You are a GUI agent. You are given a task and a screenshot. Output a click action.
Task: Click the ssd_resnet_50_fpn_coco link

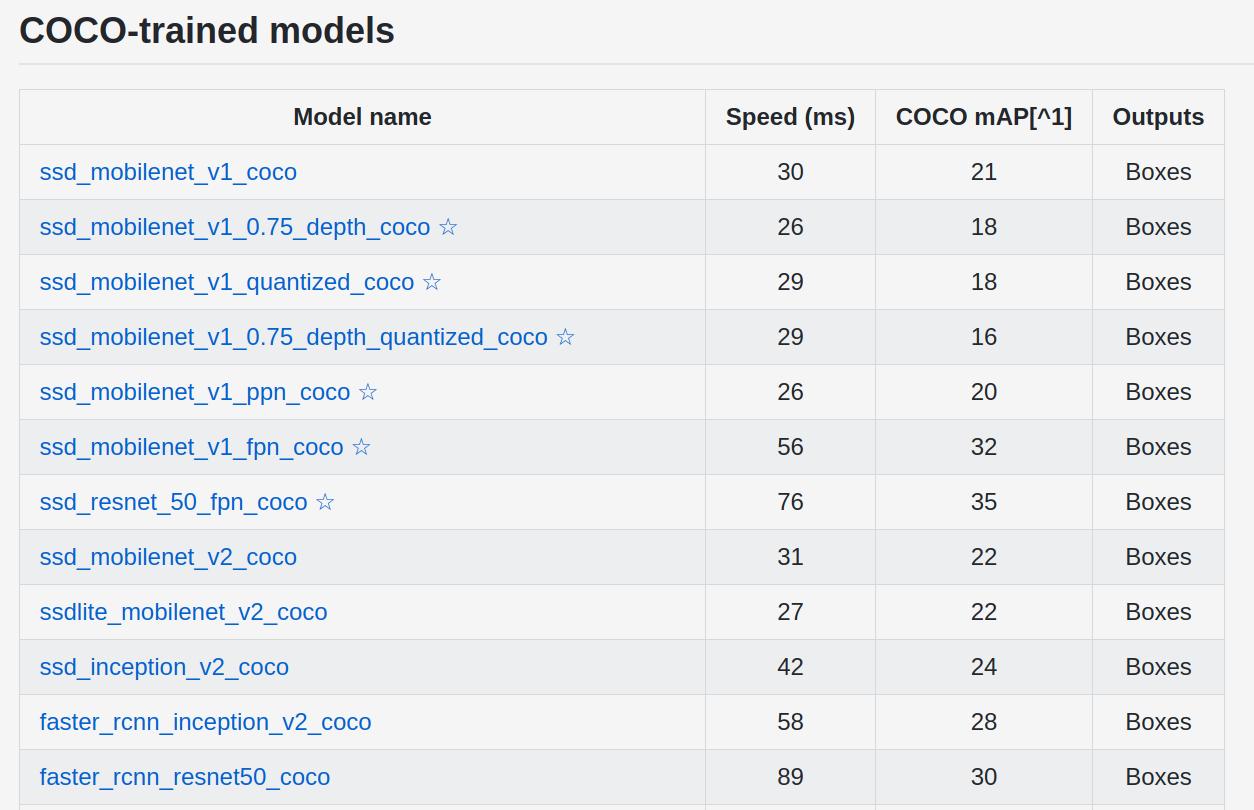173,502
